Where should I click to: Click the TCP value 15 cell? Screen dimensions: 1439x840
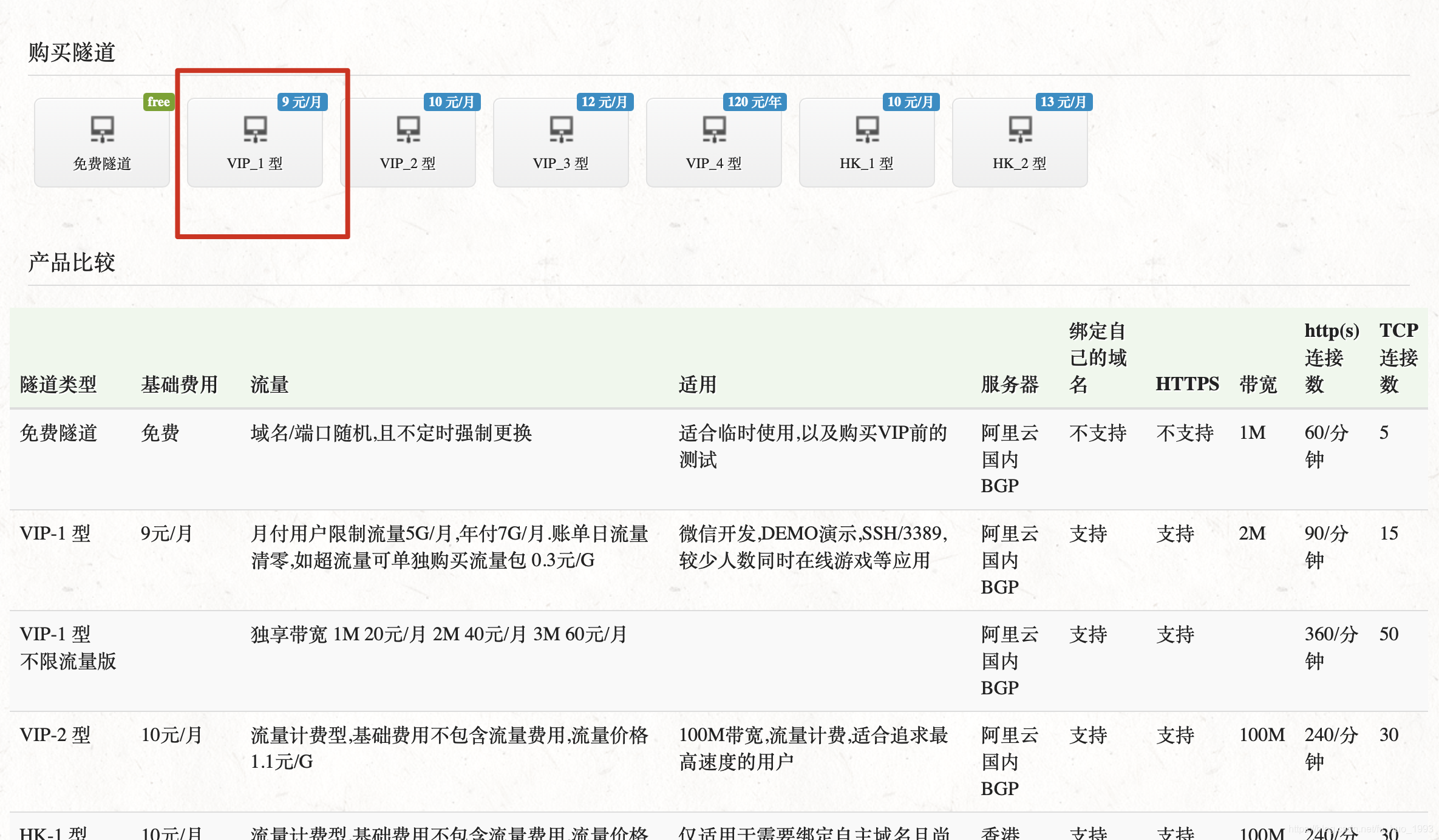1389,533
